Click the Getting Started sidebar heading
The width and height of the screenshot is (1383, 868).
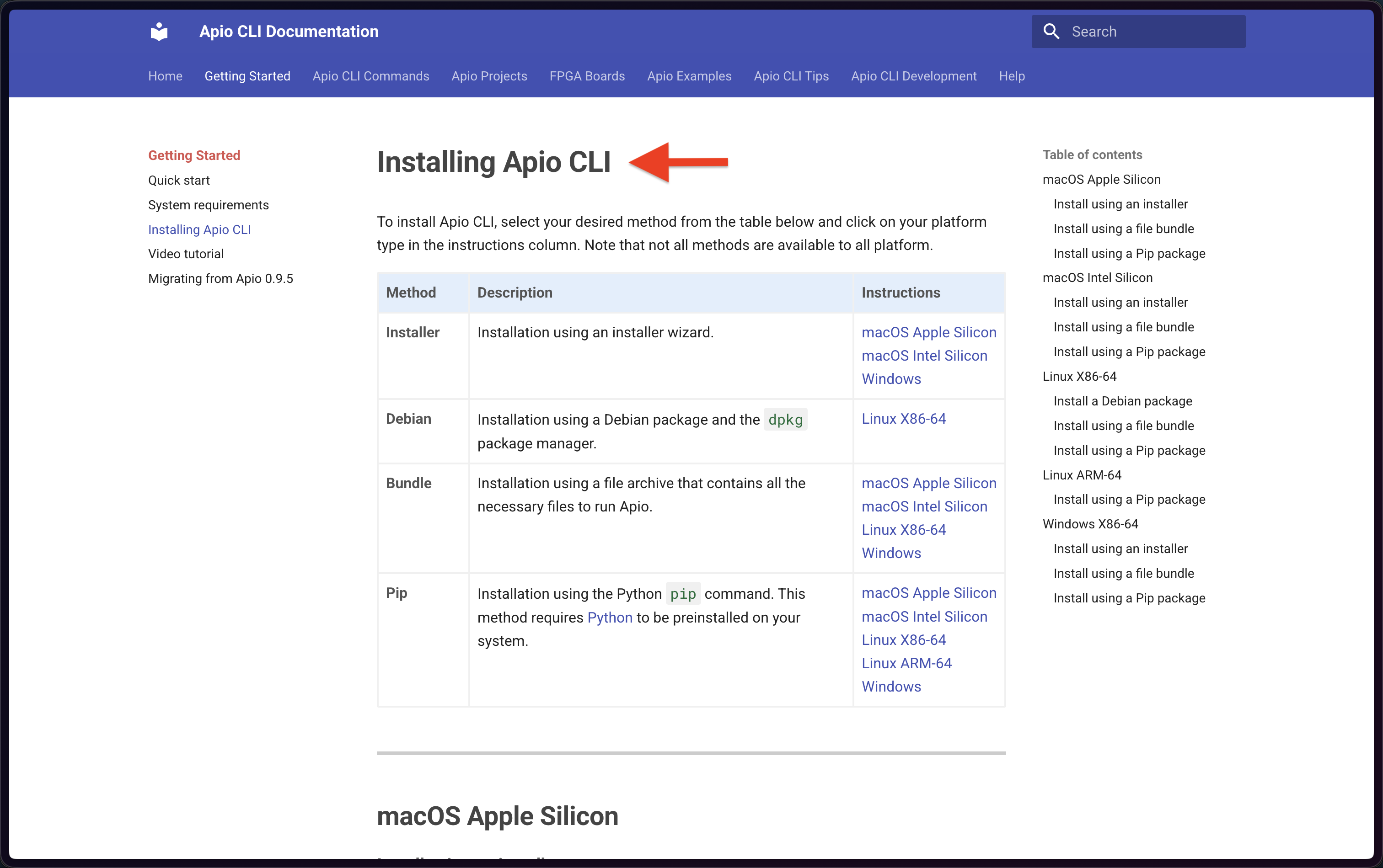pyautogui.click(x=194, y=155)
